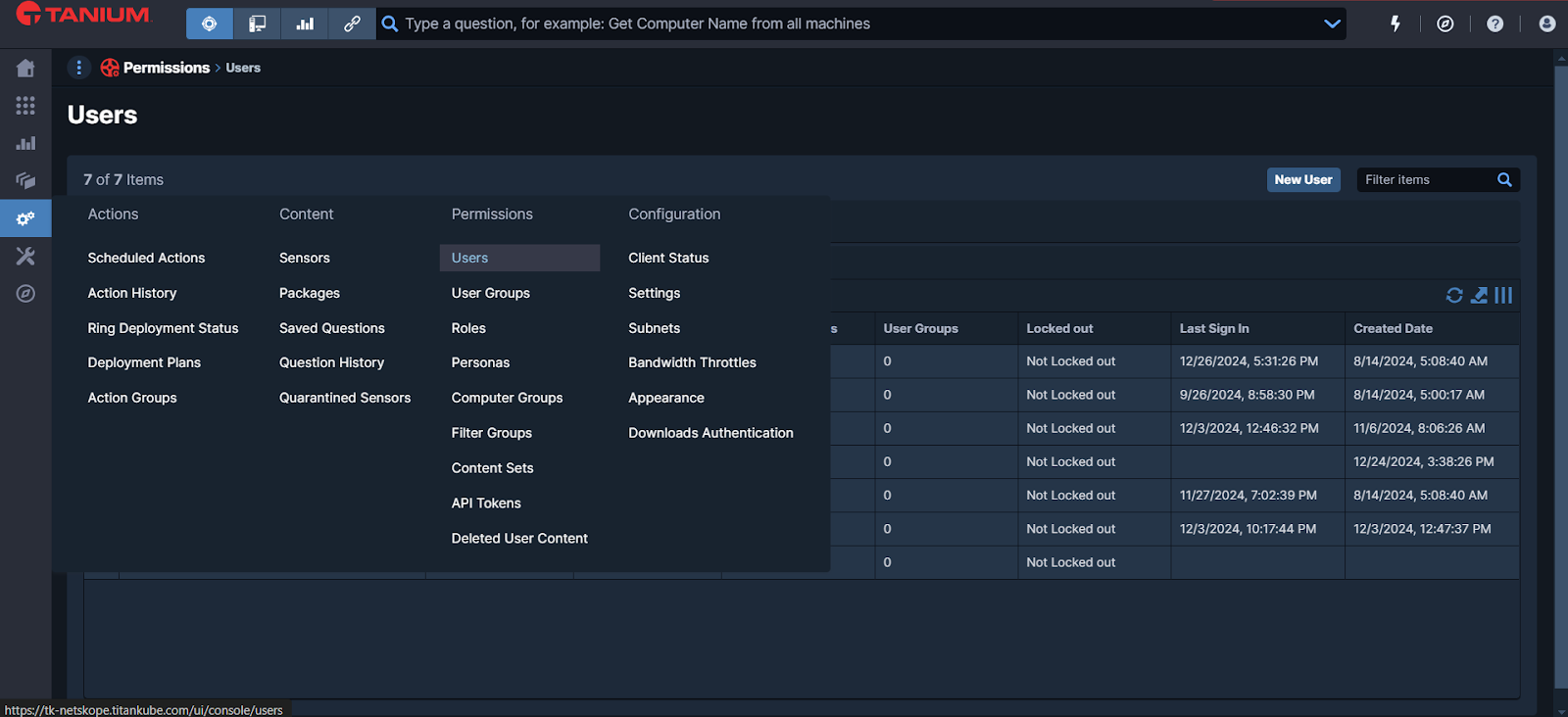This screenshot has height=717, width=1568.
Task: Select Scheduled Actions menu entry
Action: point(146,258)
